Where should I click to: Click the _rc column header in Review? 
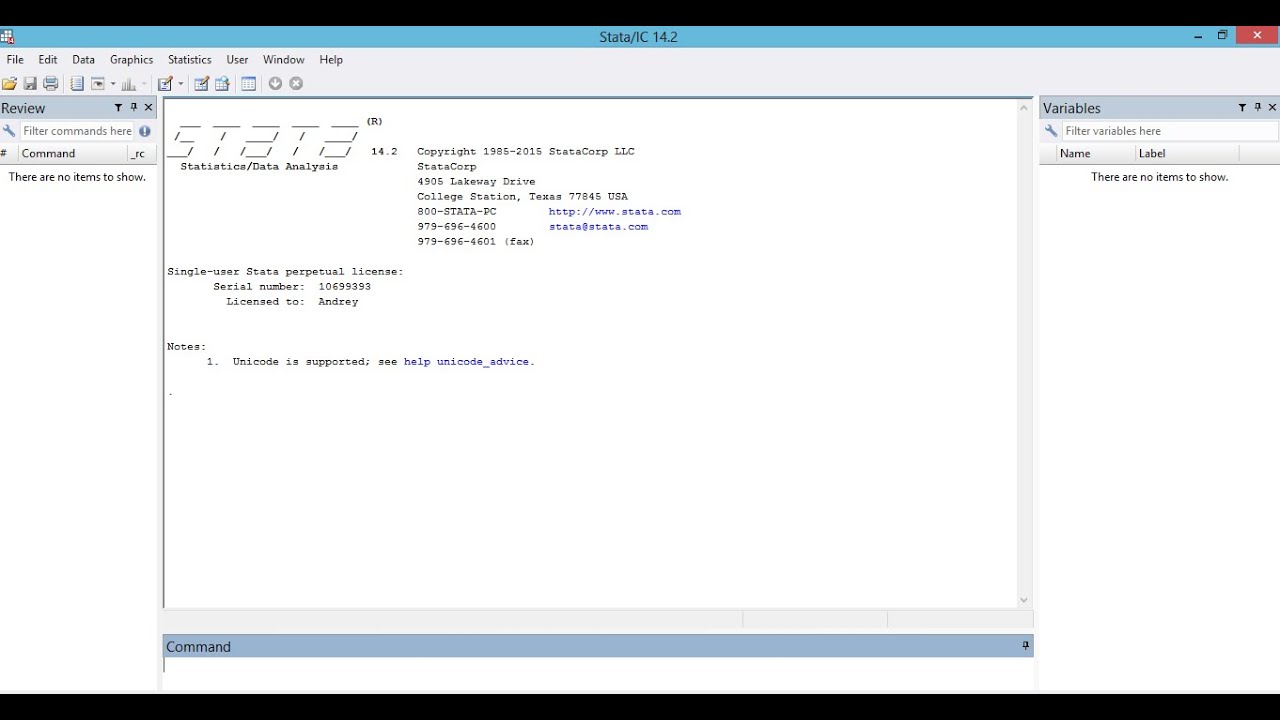[x=140, y=154]
